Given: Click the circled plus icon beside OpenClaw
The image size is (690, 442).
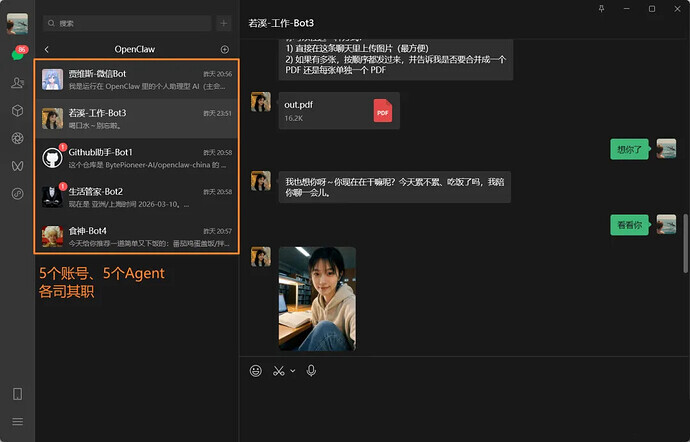Looking at the screenshot, I should [224, 49].
